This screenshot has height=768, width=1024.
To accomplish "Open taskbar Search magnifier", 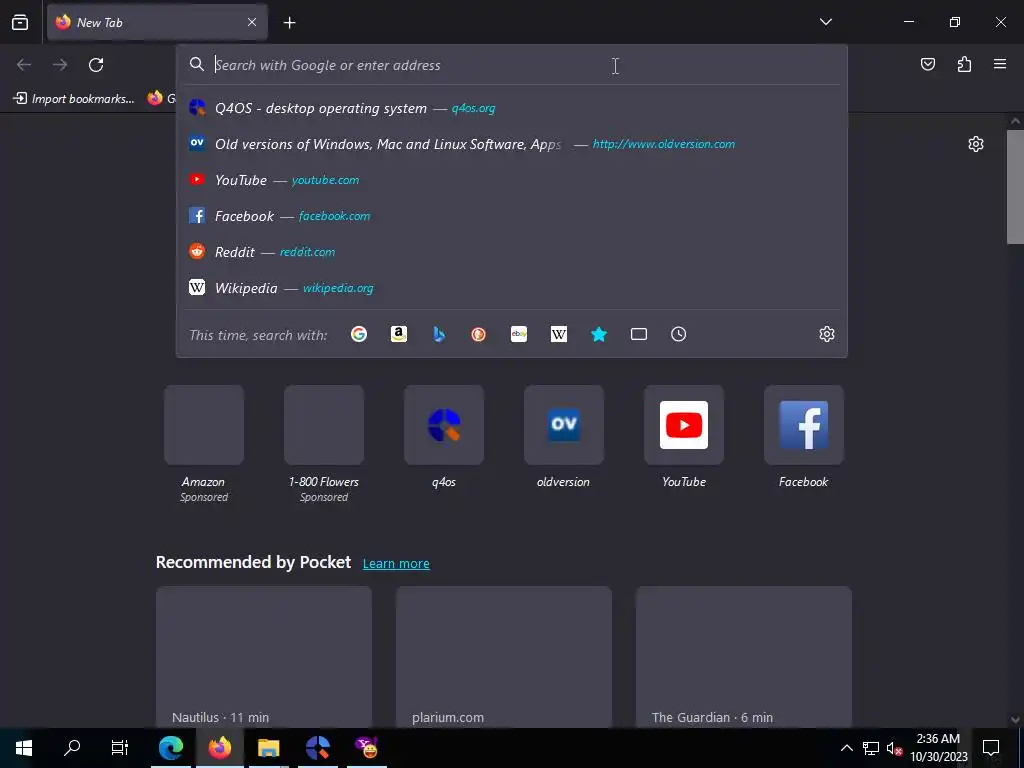I will [x=72, y=748].
